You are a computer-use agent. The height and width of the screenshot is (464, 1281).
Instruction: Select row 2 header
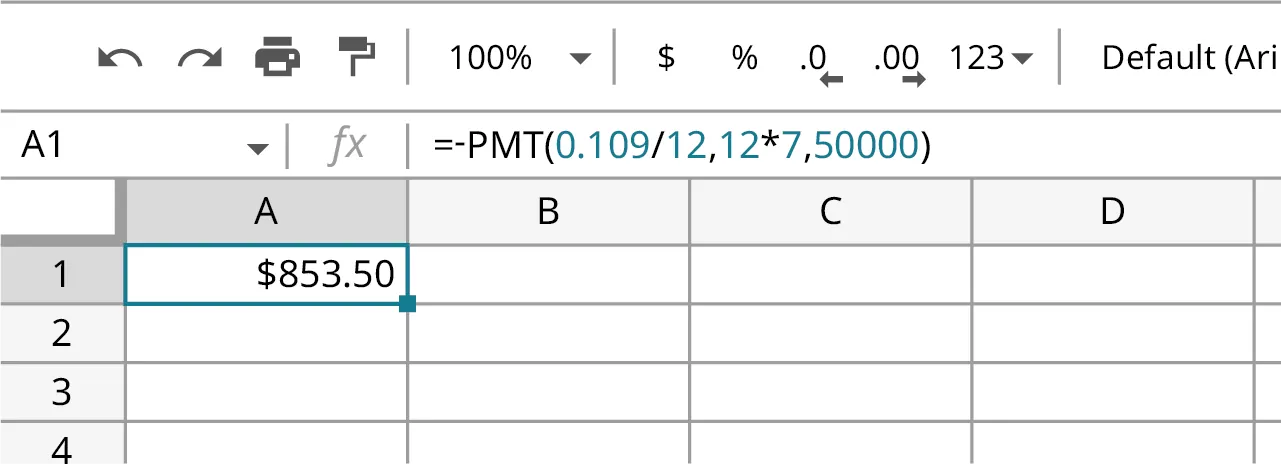(x=62, y=333)
